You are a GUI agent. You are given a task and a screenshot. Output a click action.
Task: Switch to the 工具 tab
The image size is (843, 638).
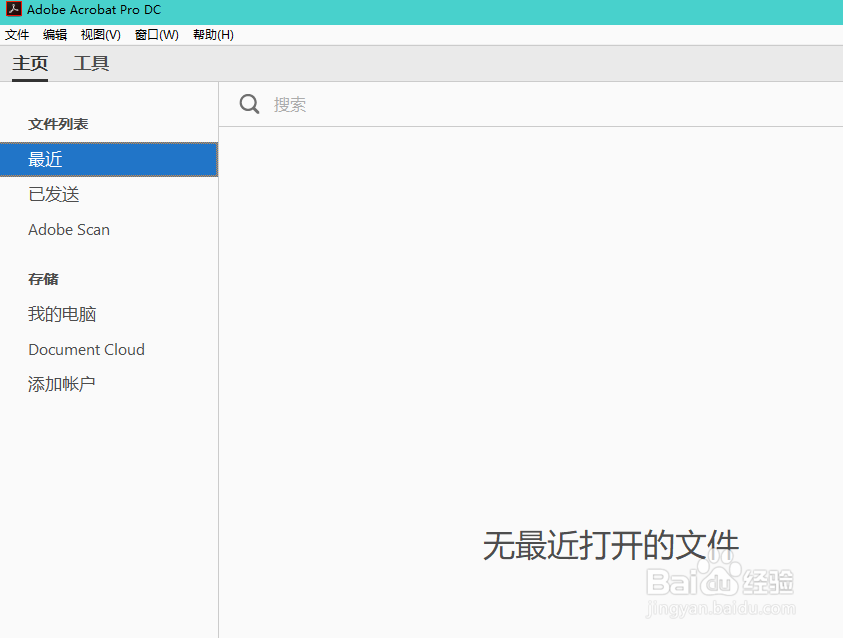click(x=91, y=62)
